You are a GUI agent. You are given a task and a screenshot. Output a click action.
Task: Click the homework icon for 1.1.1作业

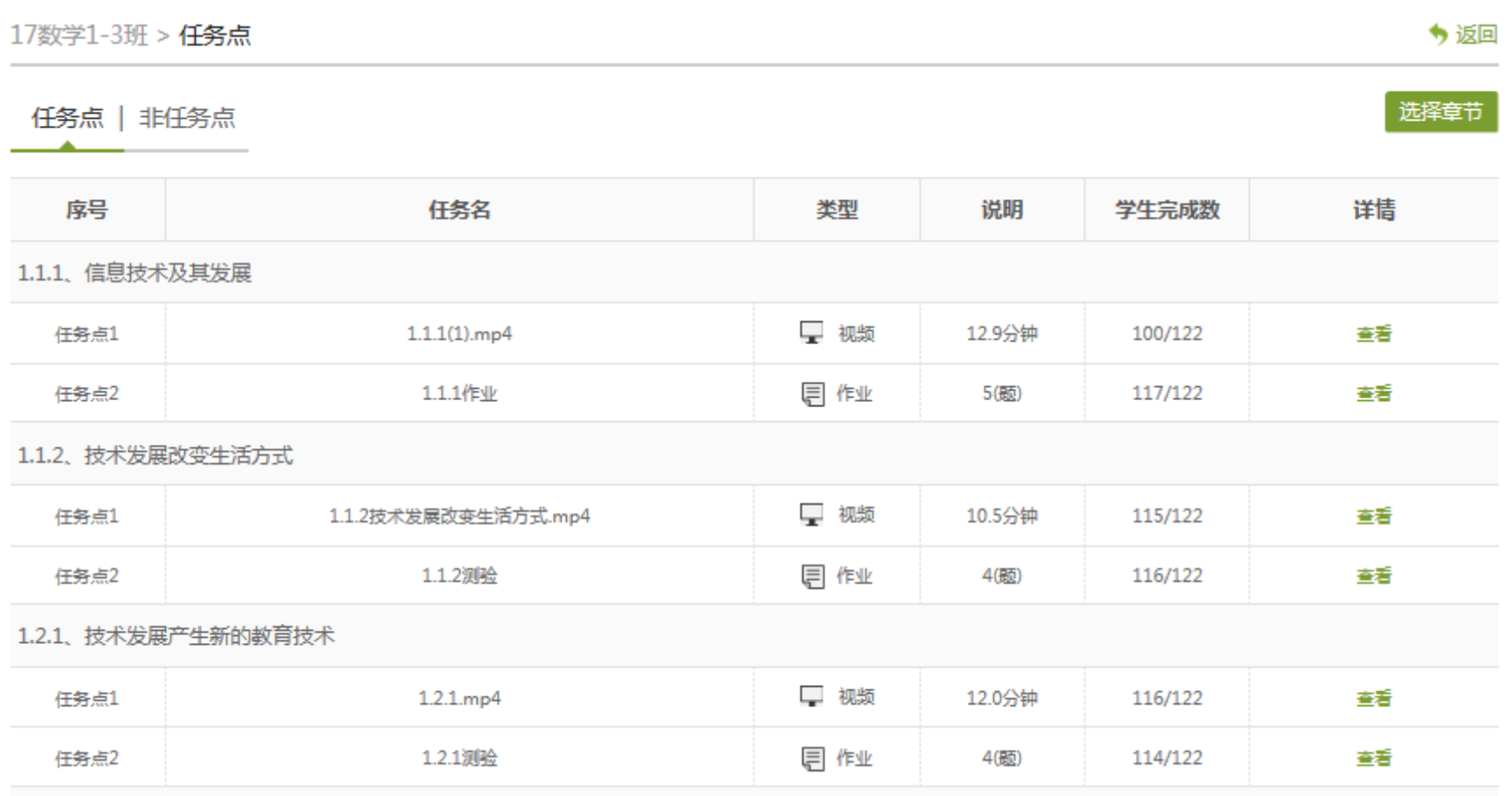pyautogui.click(x=812, y=394)
